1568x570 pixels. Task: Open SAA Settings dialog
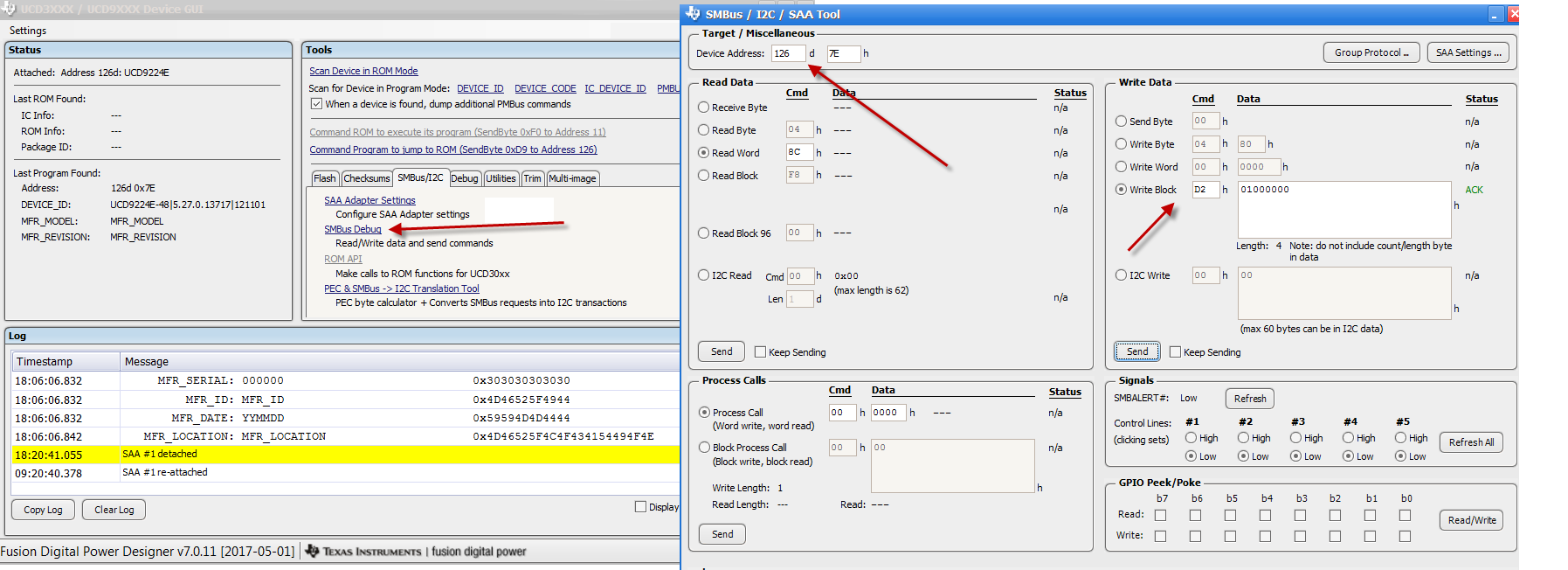[x=1468, y=52]
